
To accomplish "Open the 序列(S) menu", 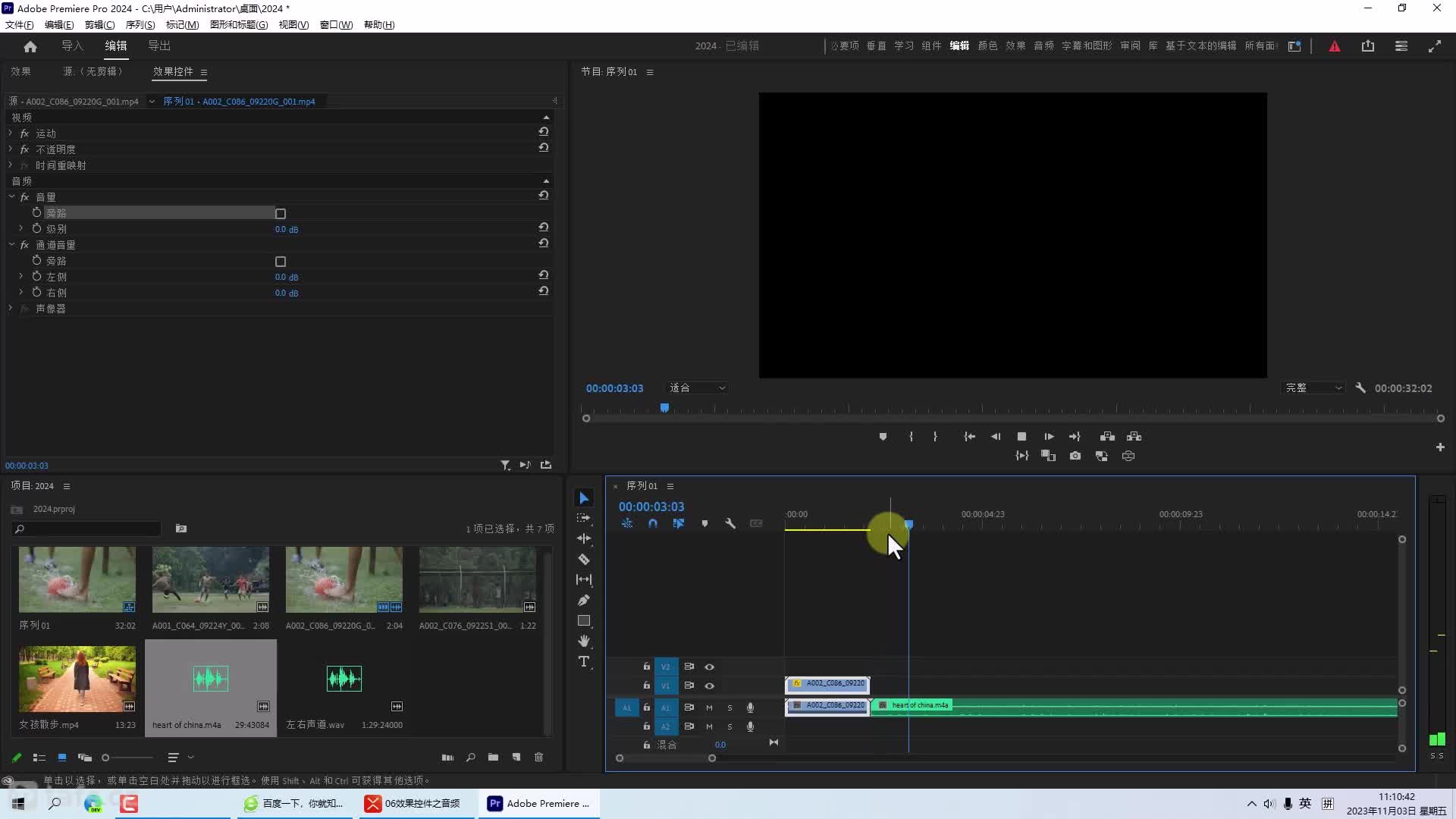I will (x=140, y=24).
